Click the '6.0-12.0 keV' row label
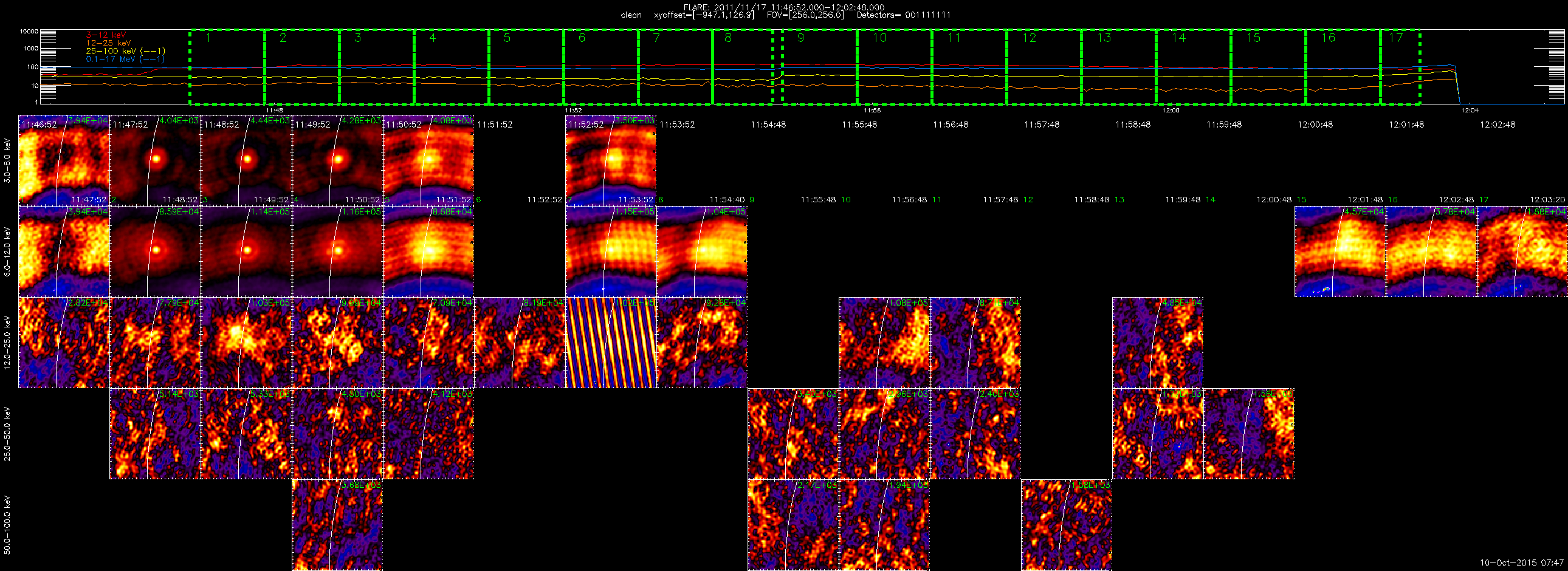Viewport: 1568px width, 571px height. tap(7, 251)
